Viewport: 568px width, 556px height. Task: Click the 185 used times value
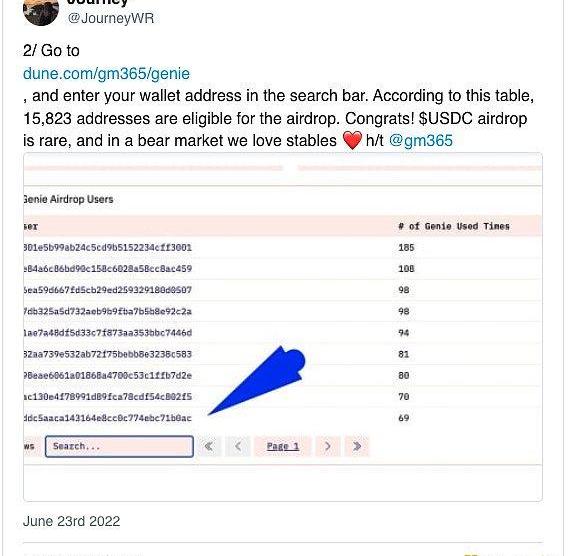[x=406, y=247]
